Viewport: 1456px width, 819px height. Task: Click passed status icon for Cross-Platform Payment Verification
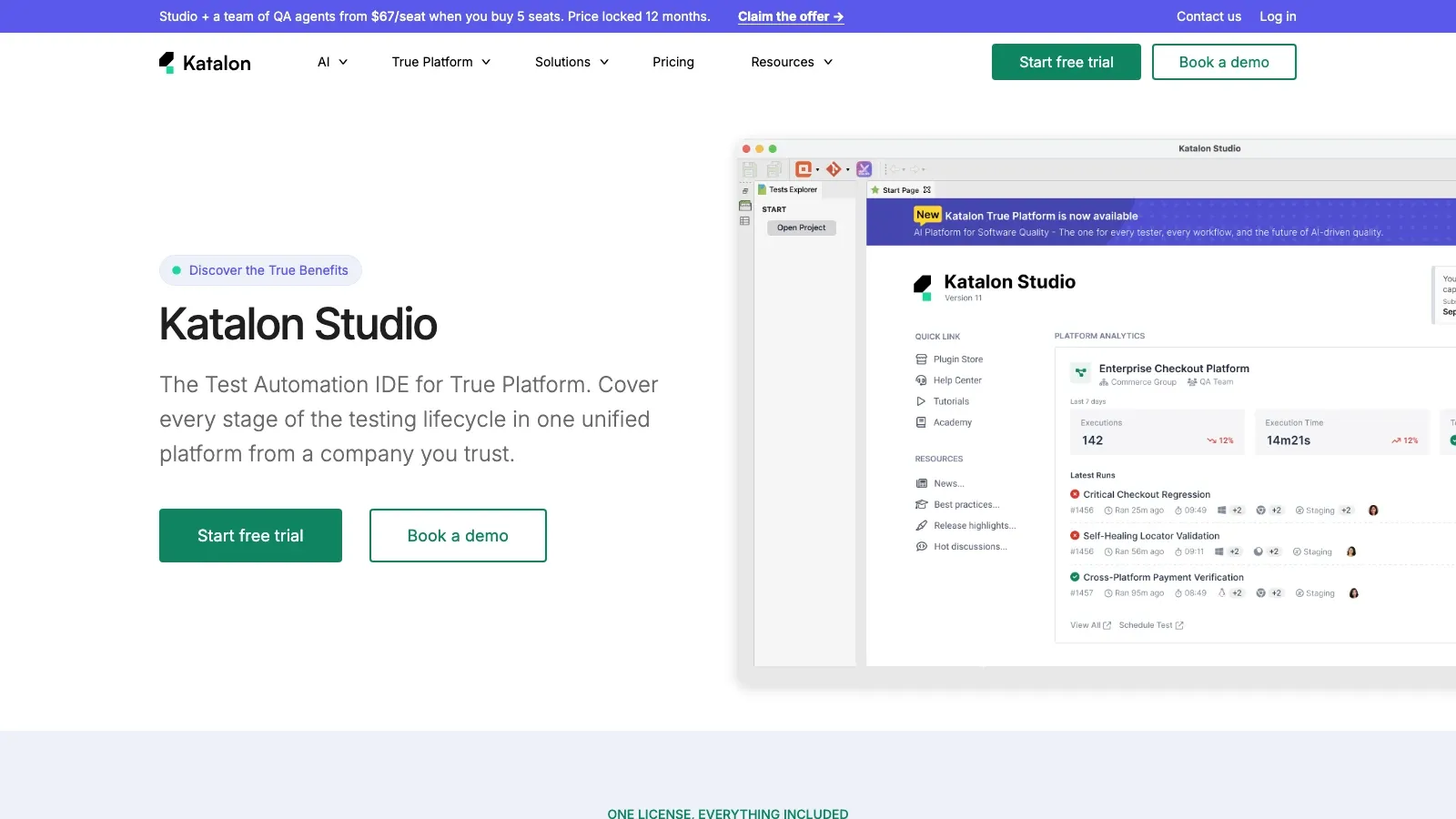point(1075,577)
